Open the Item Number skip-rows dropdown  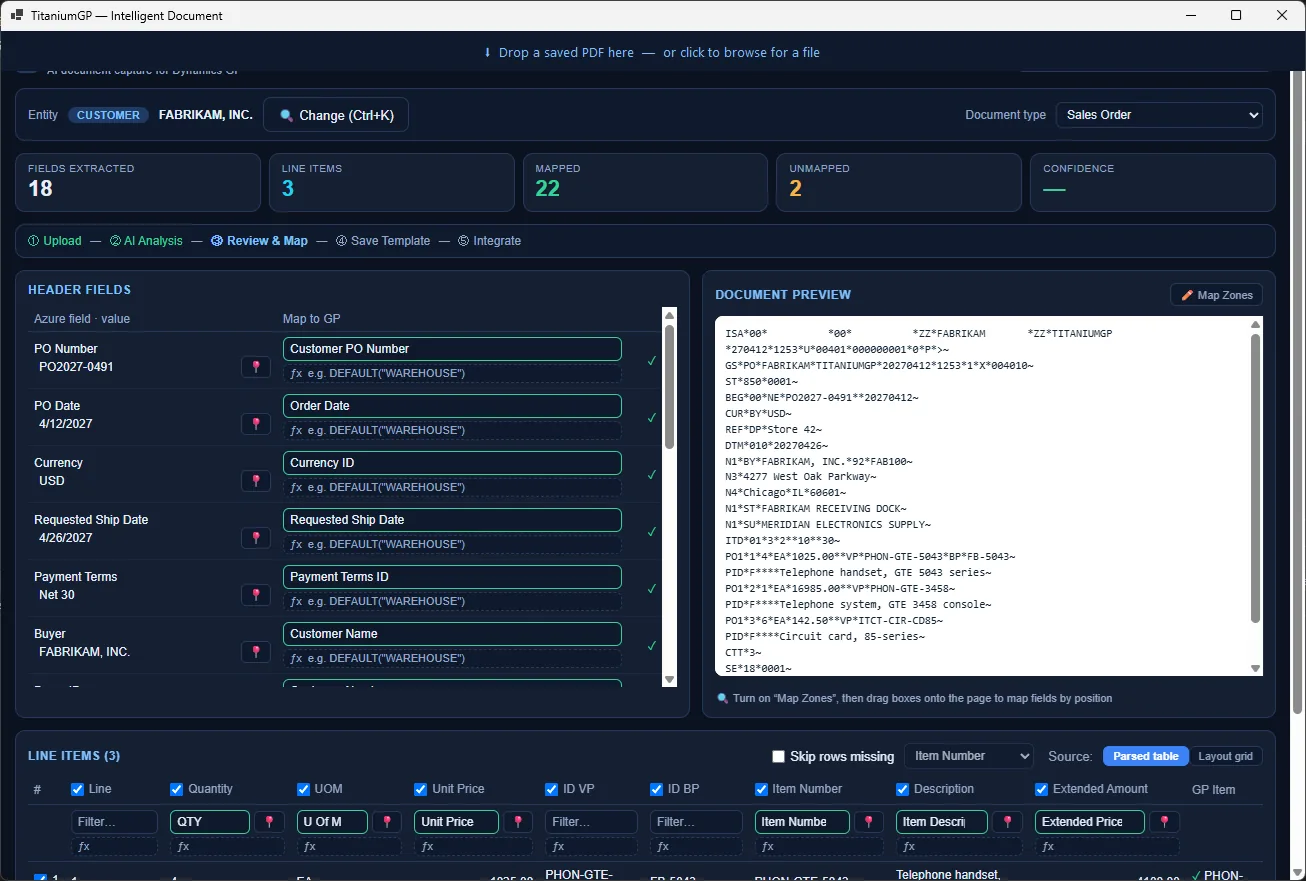coord(968,756)
